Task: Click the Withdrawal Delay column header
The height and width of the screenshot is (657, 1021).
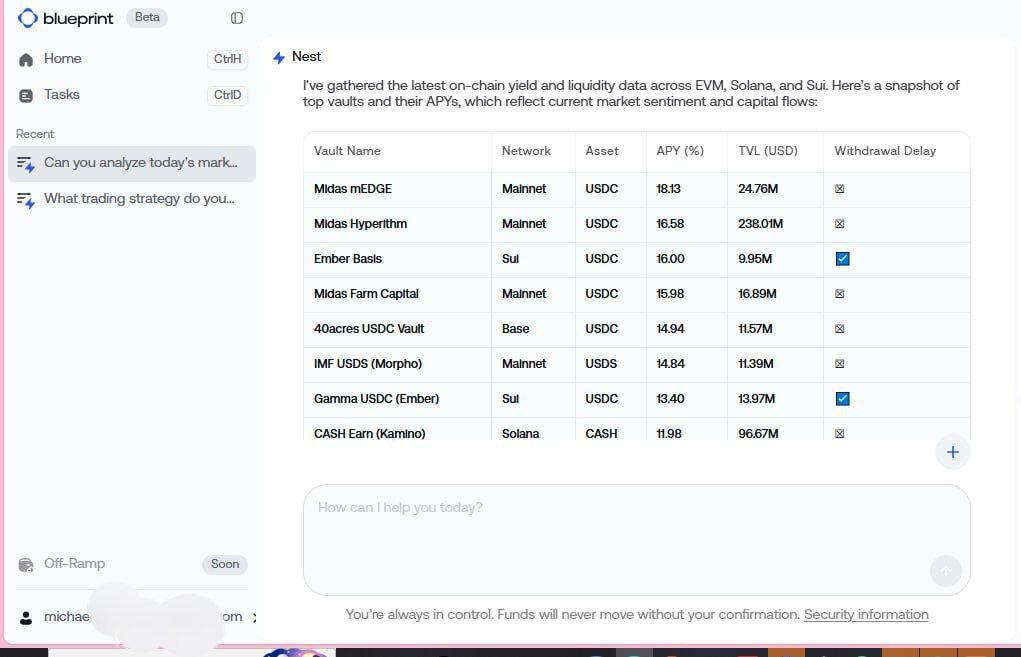Action: coord(885,151)
